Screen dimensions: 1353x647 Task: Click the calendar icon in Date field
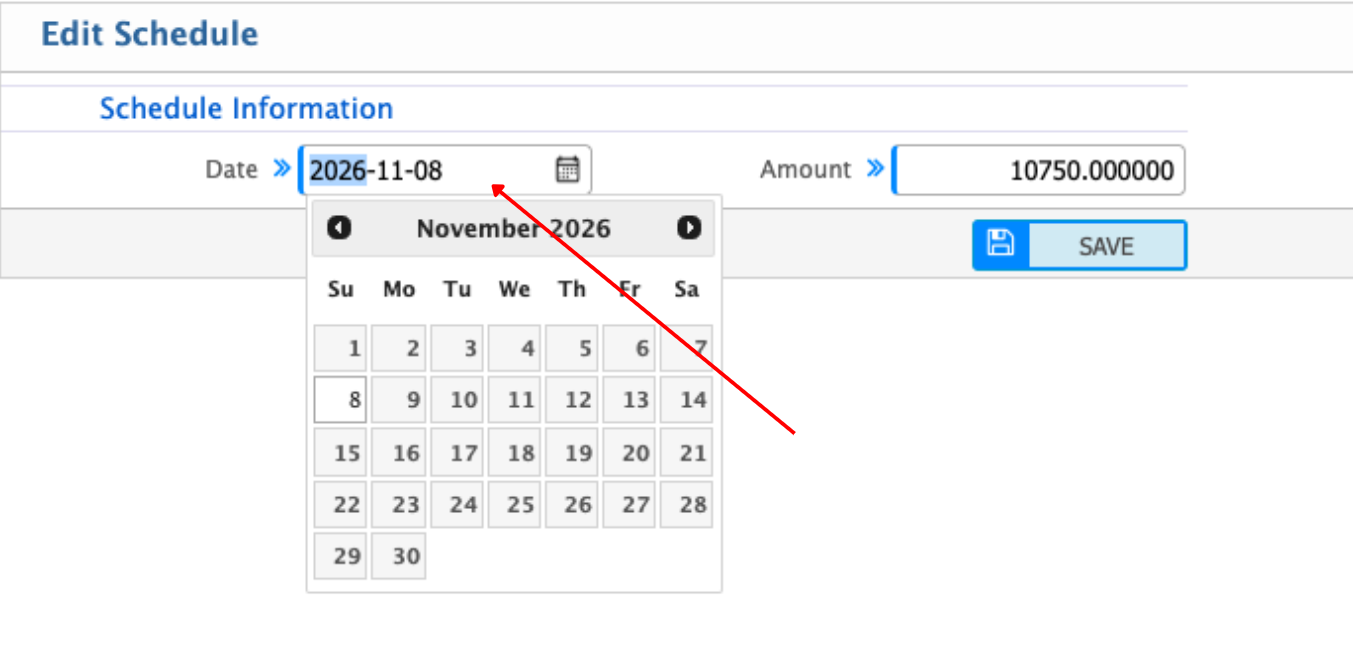coord(567,170)
